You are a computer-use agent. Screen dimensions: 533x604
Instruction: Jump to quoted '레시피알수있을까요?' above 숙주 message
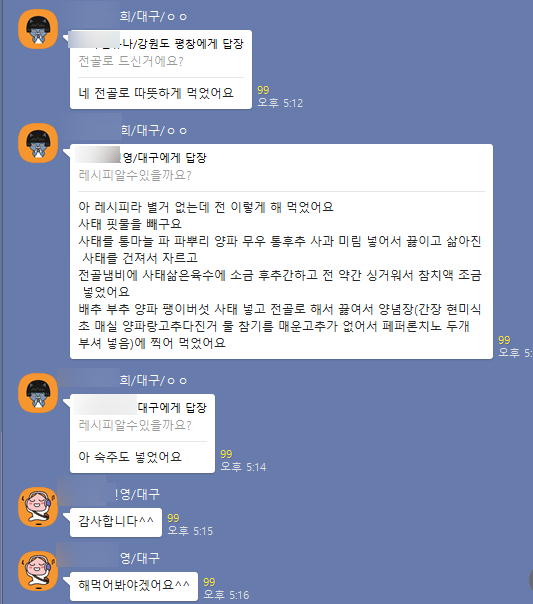click(x=135, y=425)
